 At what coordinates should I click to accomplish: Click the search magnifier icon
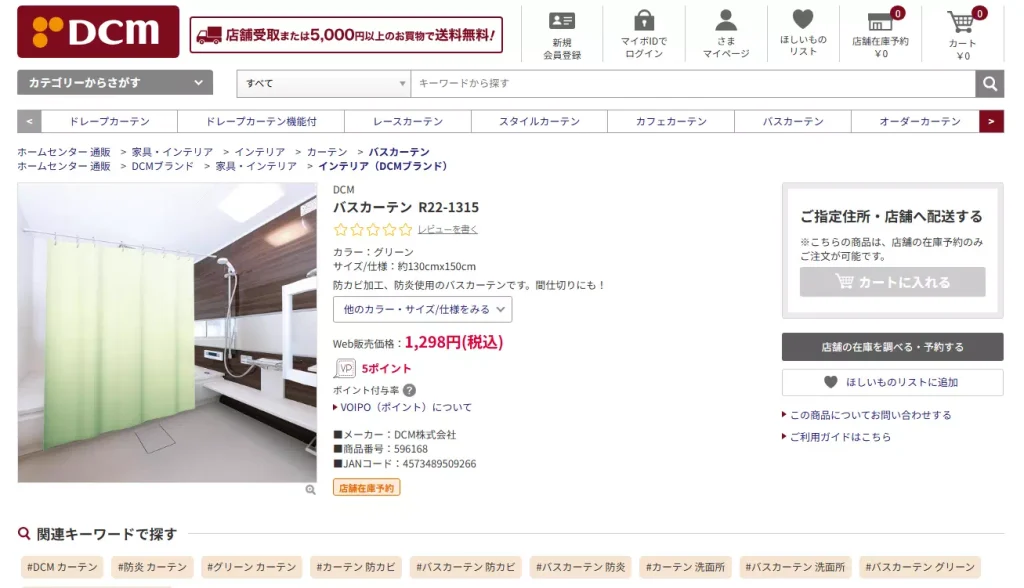point(989,84)
